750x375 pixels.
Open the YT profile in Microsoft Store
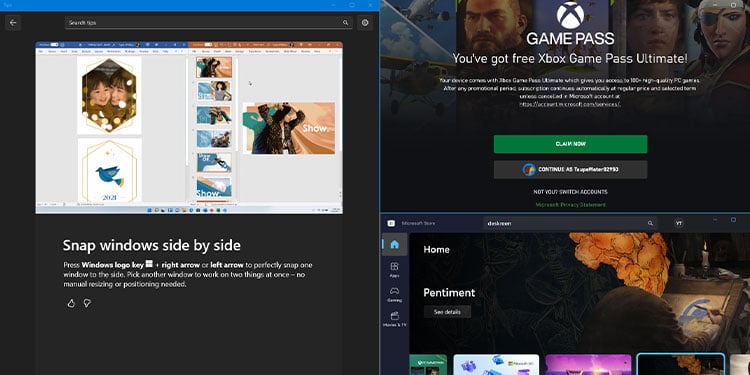(679, 223)
